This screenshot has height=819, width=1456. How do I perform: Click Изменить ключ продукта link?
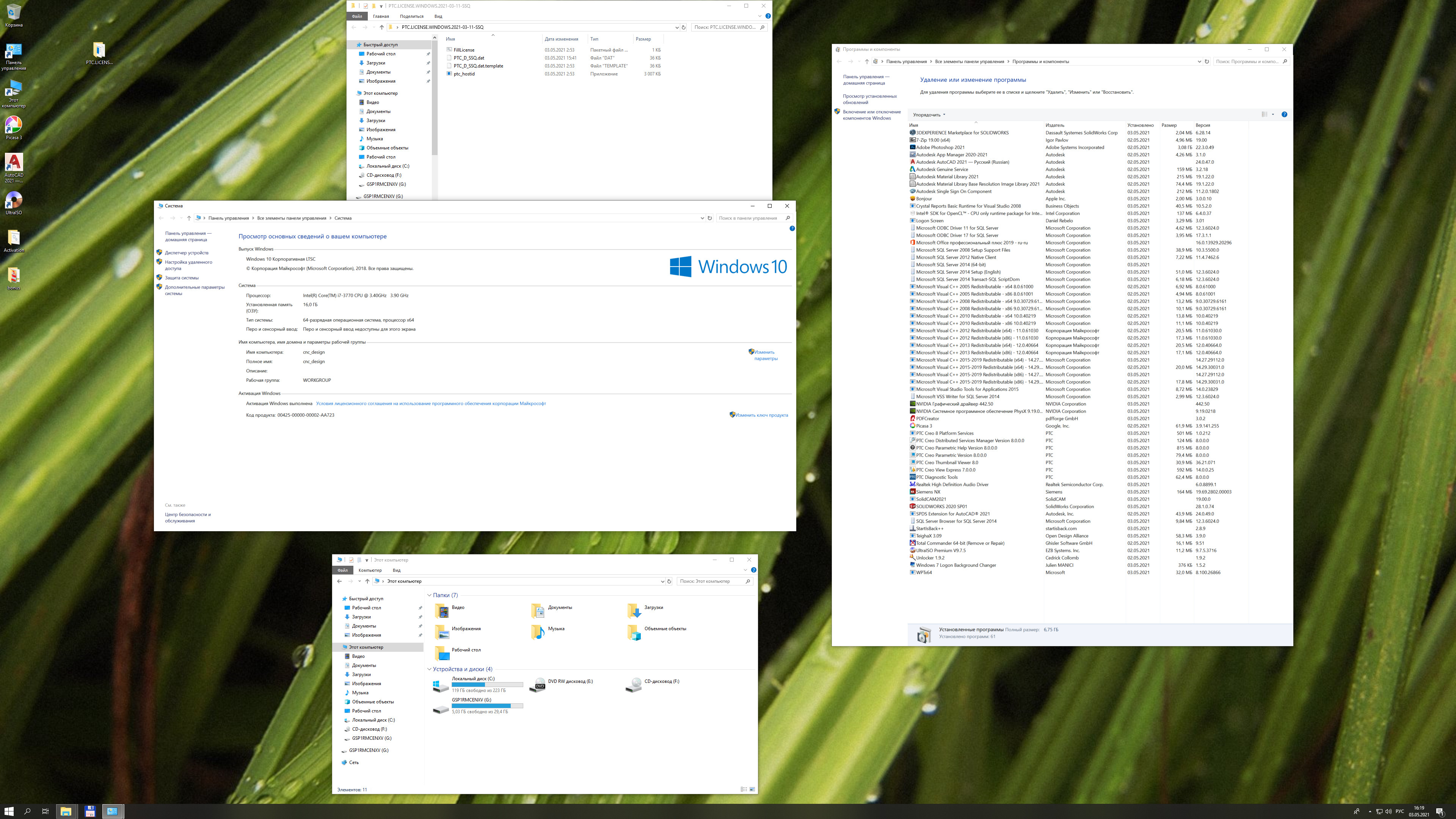[x=761, y=416]
